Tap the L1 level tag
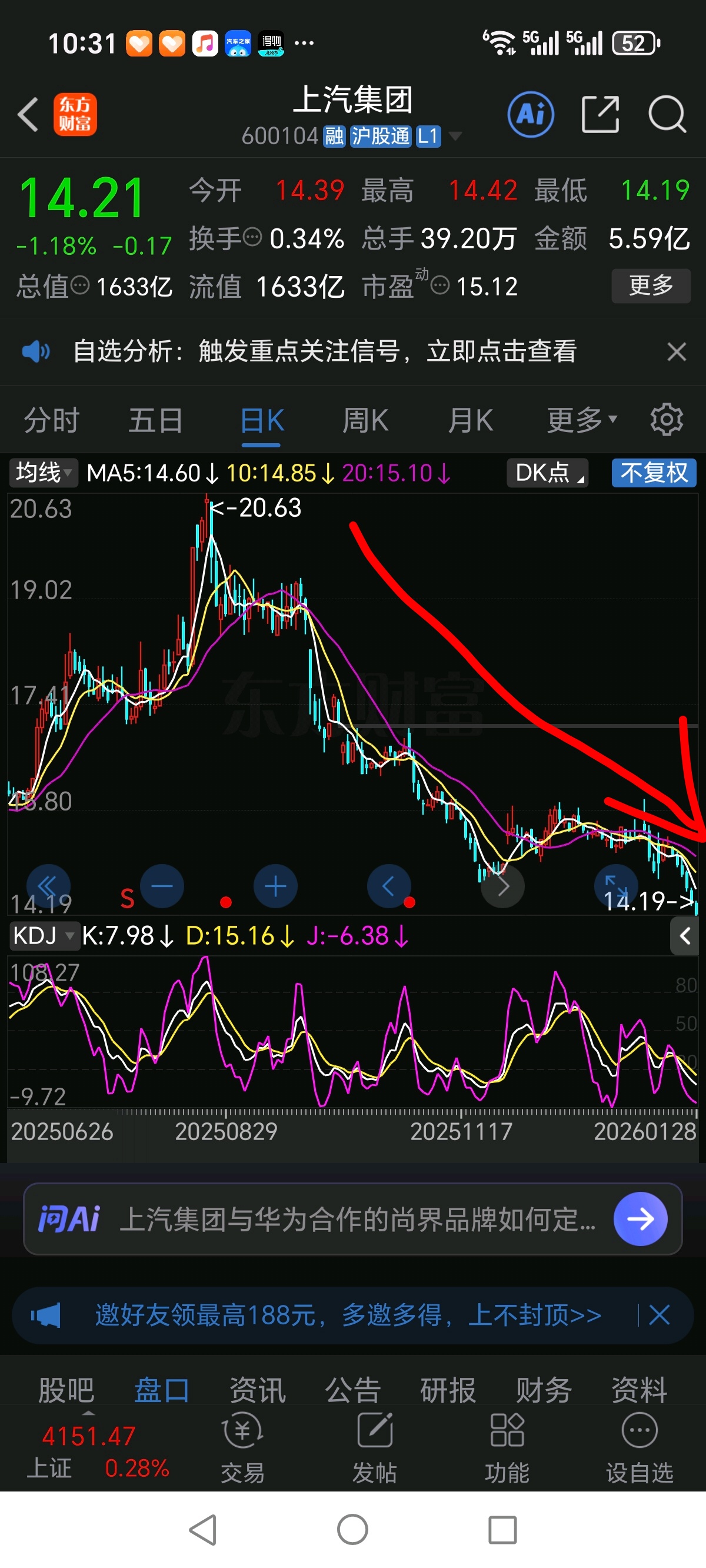The width and height of the screenshot is (706, 1568). pyautogui.click(x=428, y=137)
